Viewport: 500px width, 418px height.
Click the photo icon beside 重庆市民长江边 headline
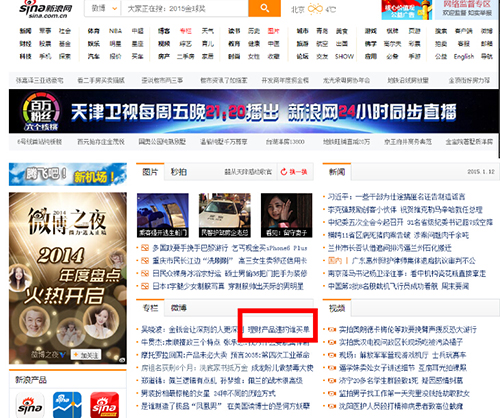tap(145, 261)
